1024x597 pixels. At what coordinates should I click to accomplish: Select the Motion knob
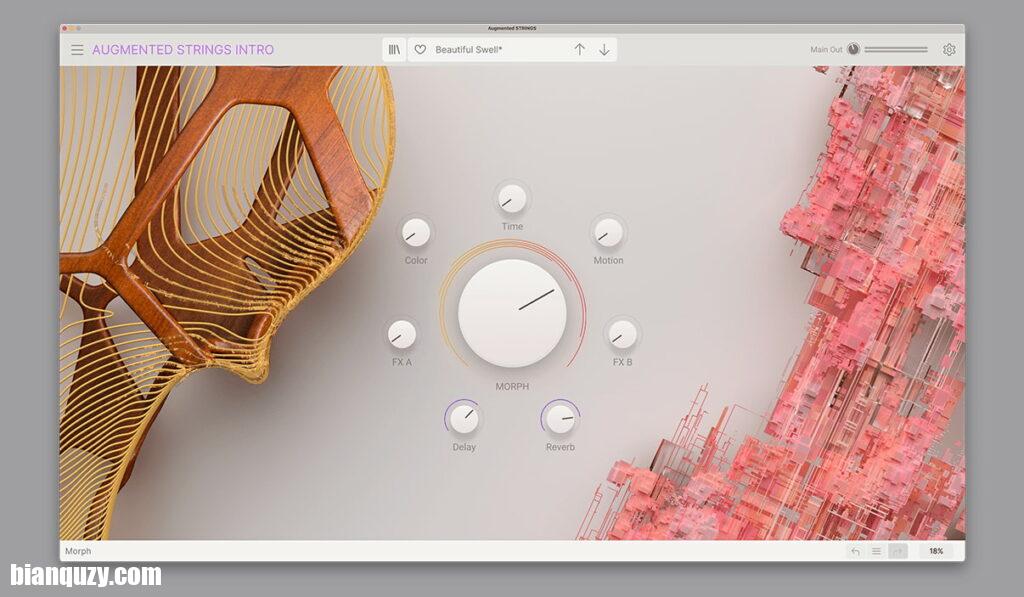click(x=608, y=233)
